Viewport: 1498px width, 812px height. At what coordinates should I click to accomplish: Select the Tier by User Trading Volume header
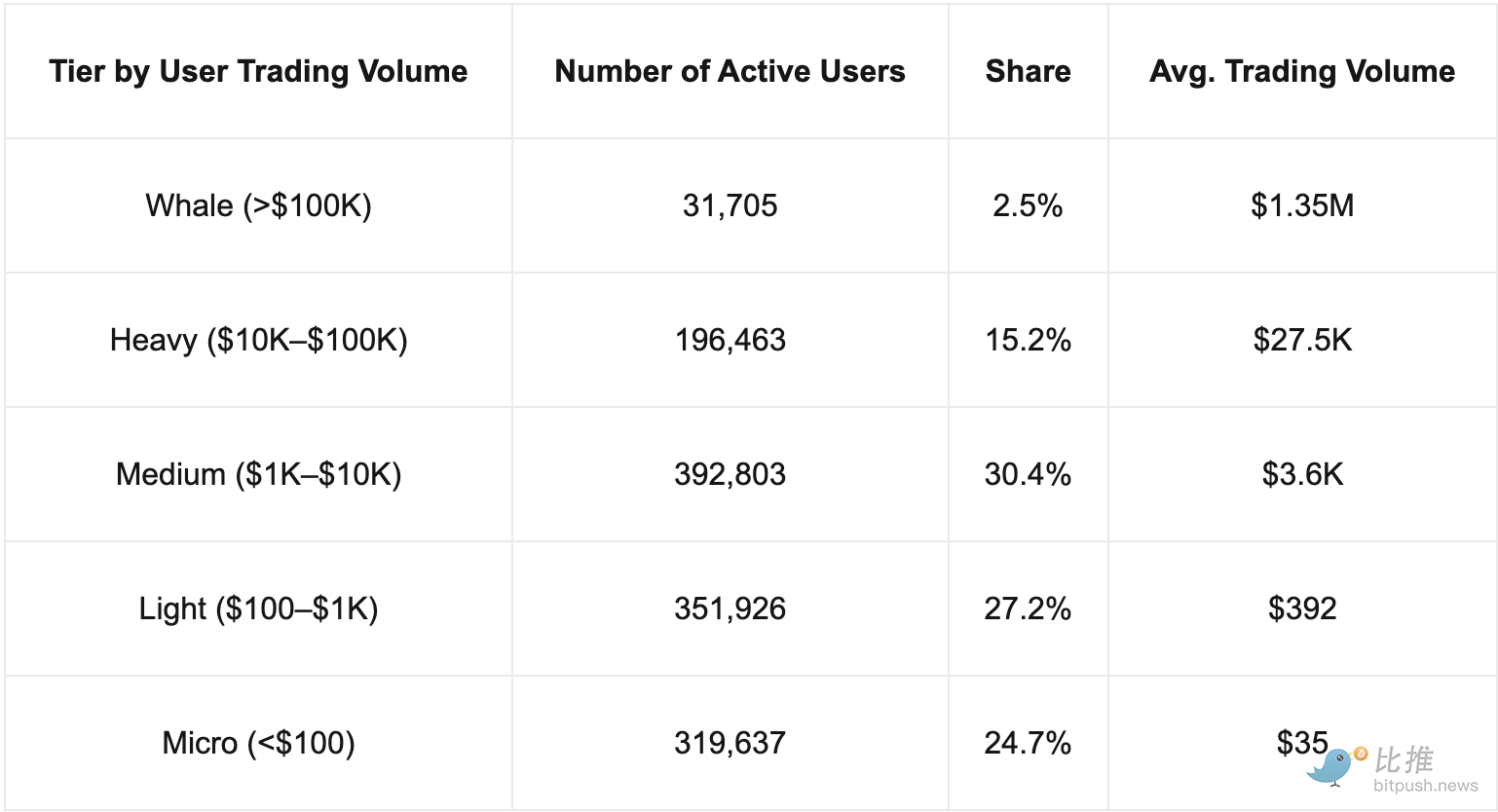[x=258, y=71]
